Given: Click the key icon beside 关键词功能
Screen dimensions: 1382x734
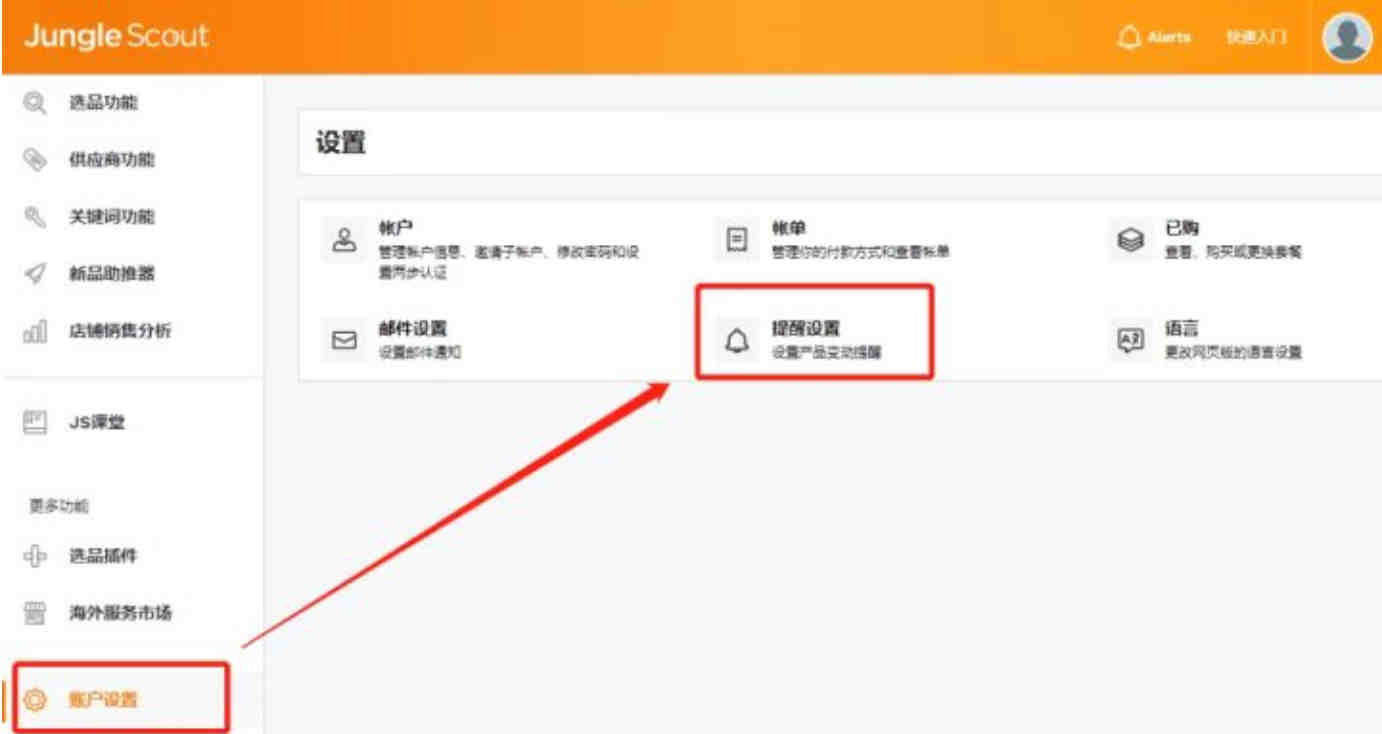Looking at the screenshot, I should pyautogui.click(x=35, y=217).
